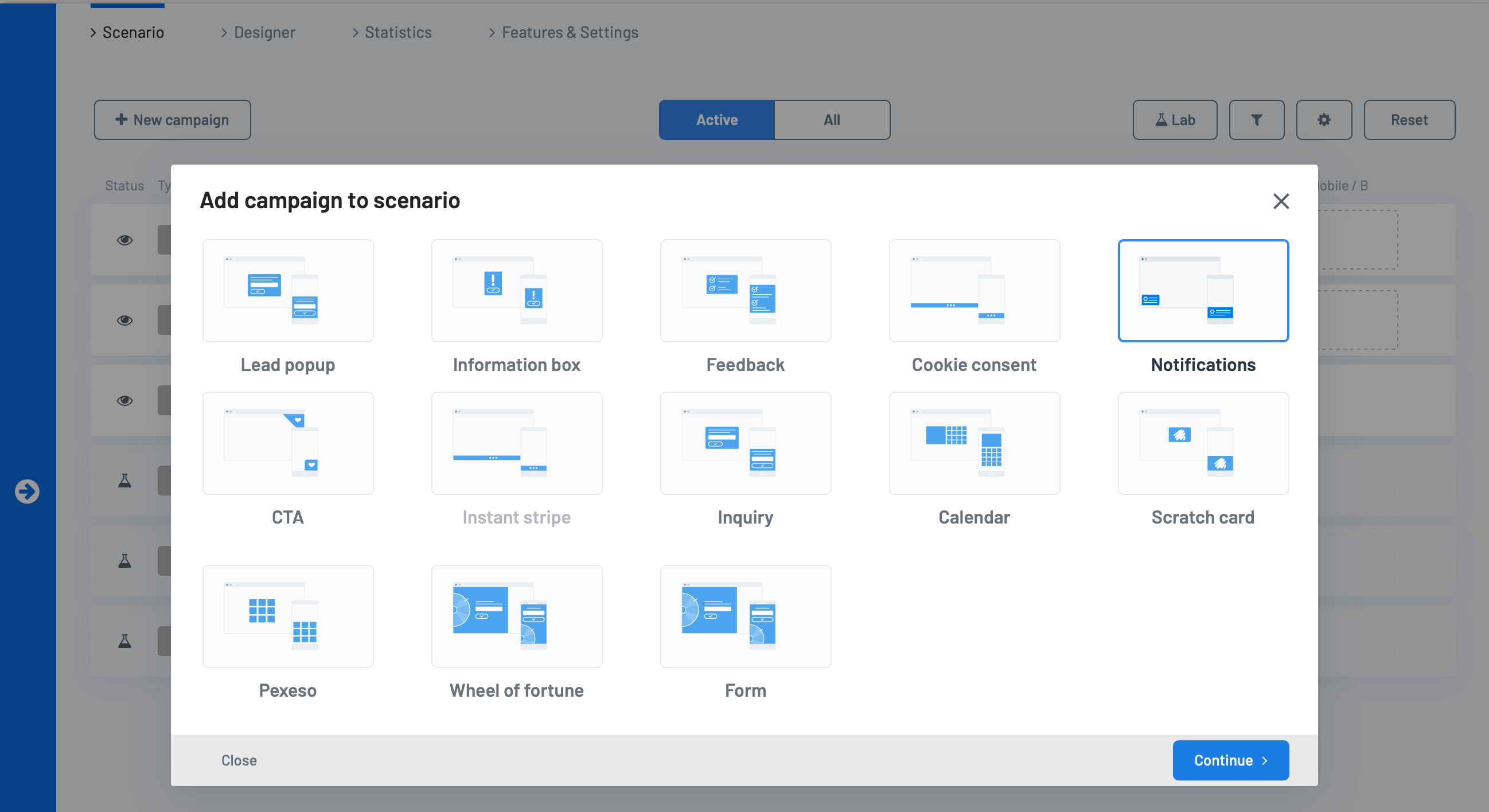Click the Status column header

tap(124, 186)
